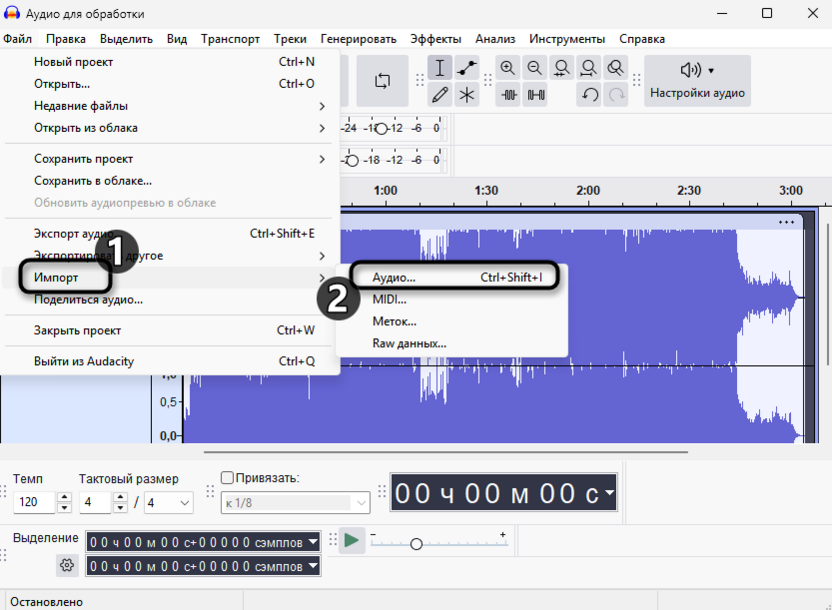
Task: Click the Undo arrow icon
Action: 590,95
